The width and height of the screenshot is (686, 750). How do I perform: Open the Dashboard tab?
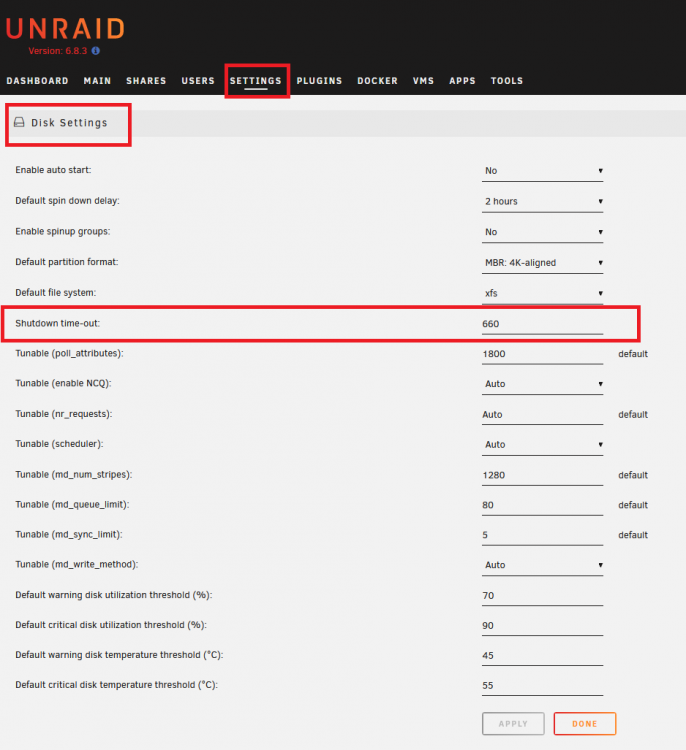(37, 81)
